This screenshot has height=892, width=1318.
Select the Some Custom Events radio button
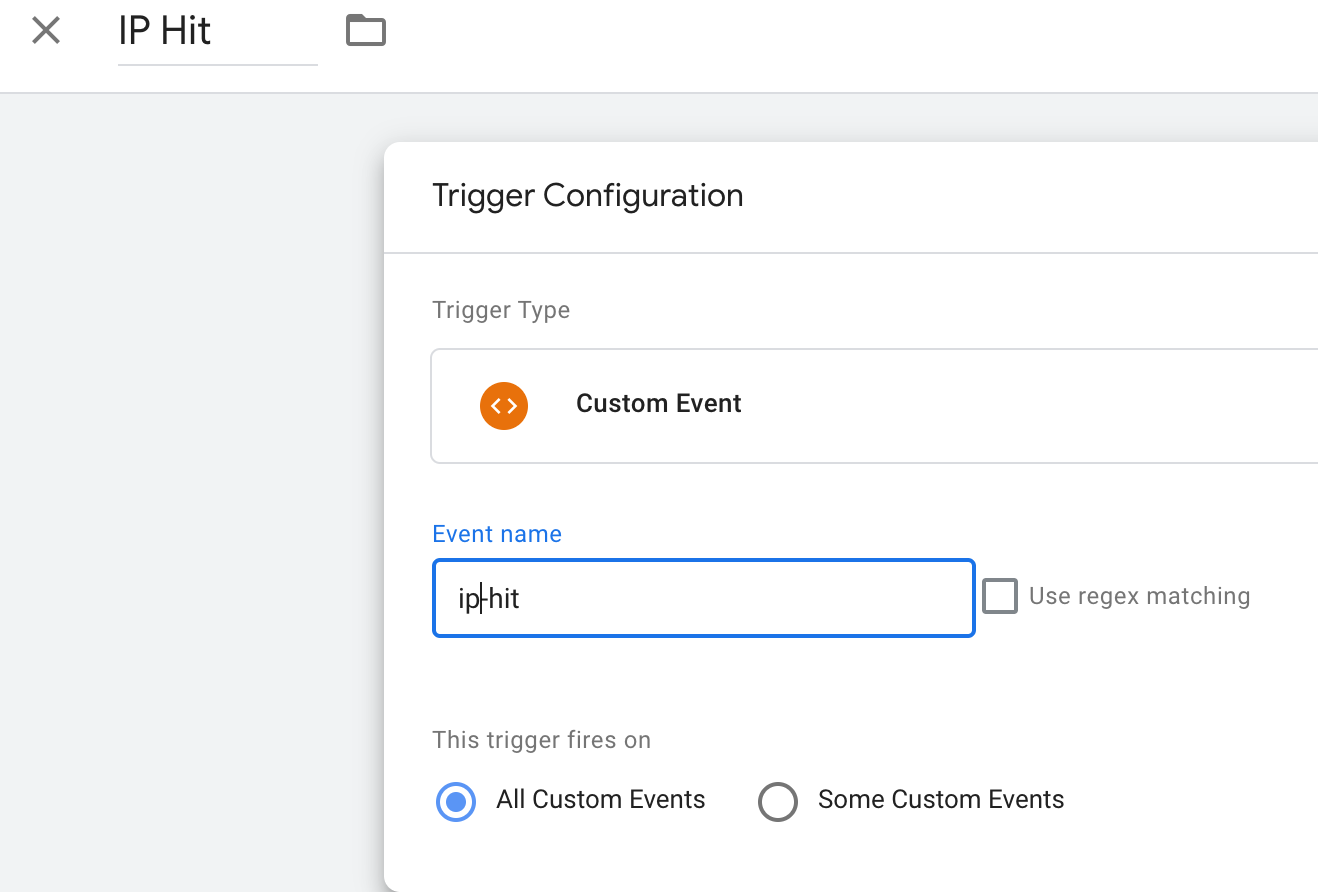pyautogui.click(x=778, y=801)
